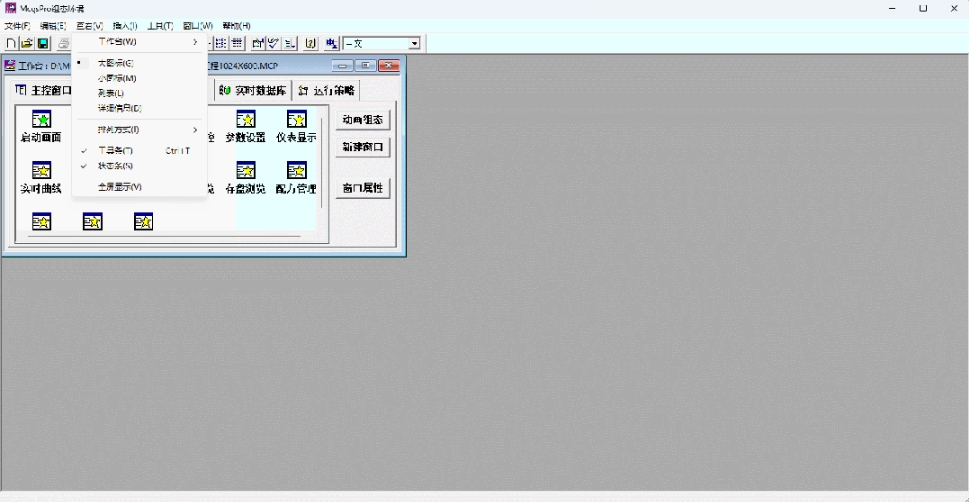Click the New project toolbar icon
This screenshot has width=969, height=502.
click(x=11, y=43)
